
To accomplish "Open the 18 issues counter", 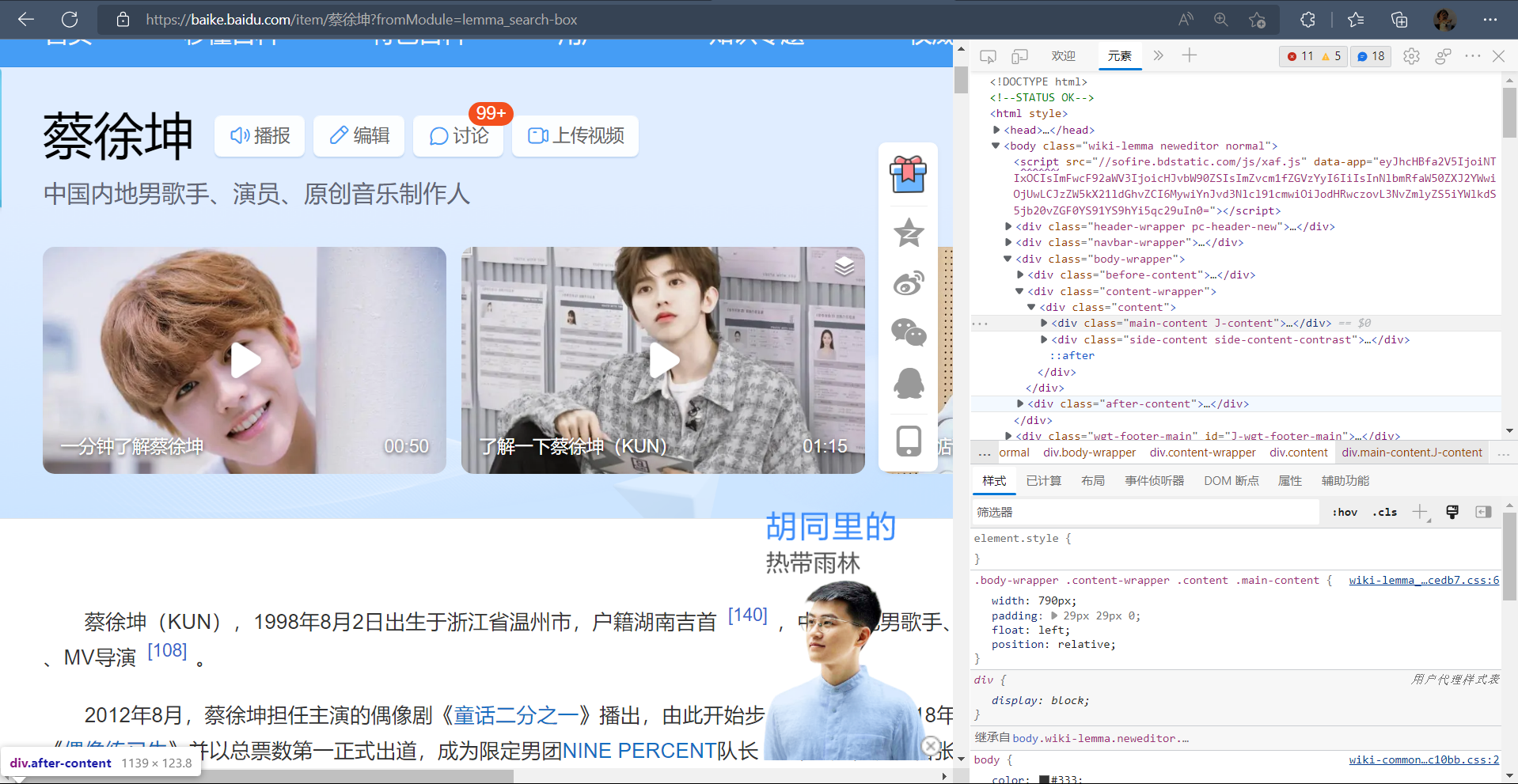I will click(x=1371, y=56).
